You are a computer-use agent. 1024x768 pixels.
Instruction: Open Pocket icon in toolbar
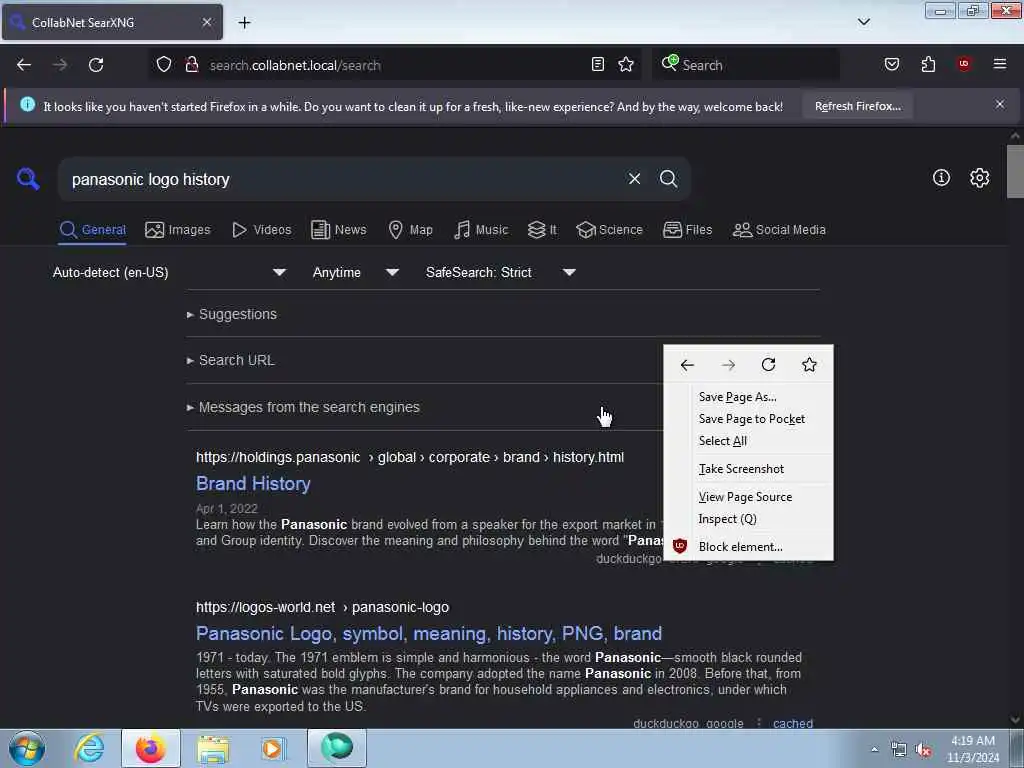(x=892, y=64)
